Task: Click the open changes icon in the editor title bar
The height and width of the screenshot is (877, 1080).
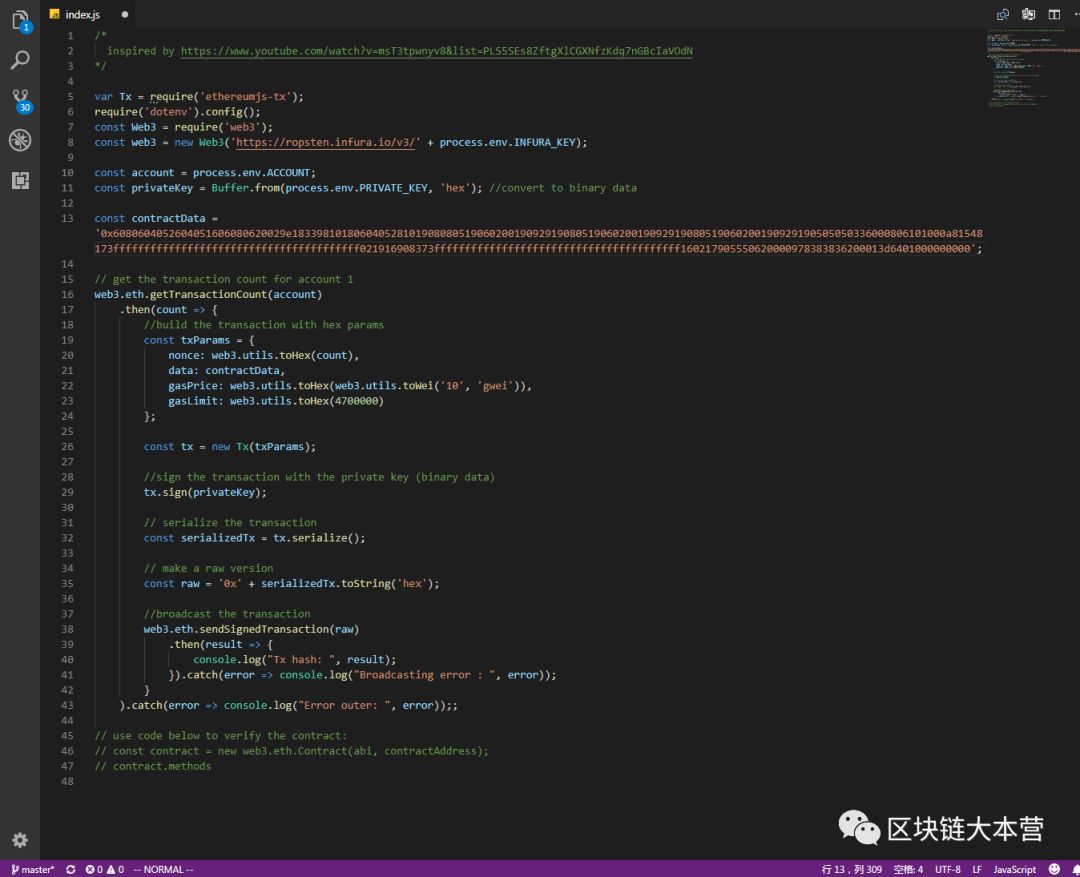Action: pos(1003,14)
